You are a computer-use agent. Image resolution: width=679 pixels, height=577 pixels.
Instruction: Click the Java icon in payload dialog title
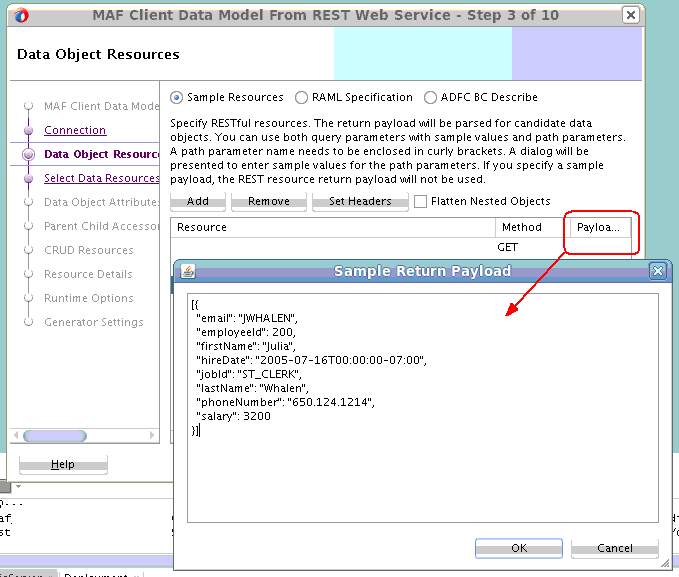coord(188,271)
